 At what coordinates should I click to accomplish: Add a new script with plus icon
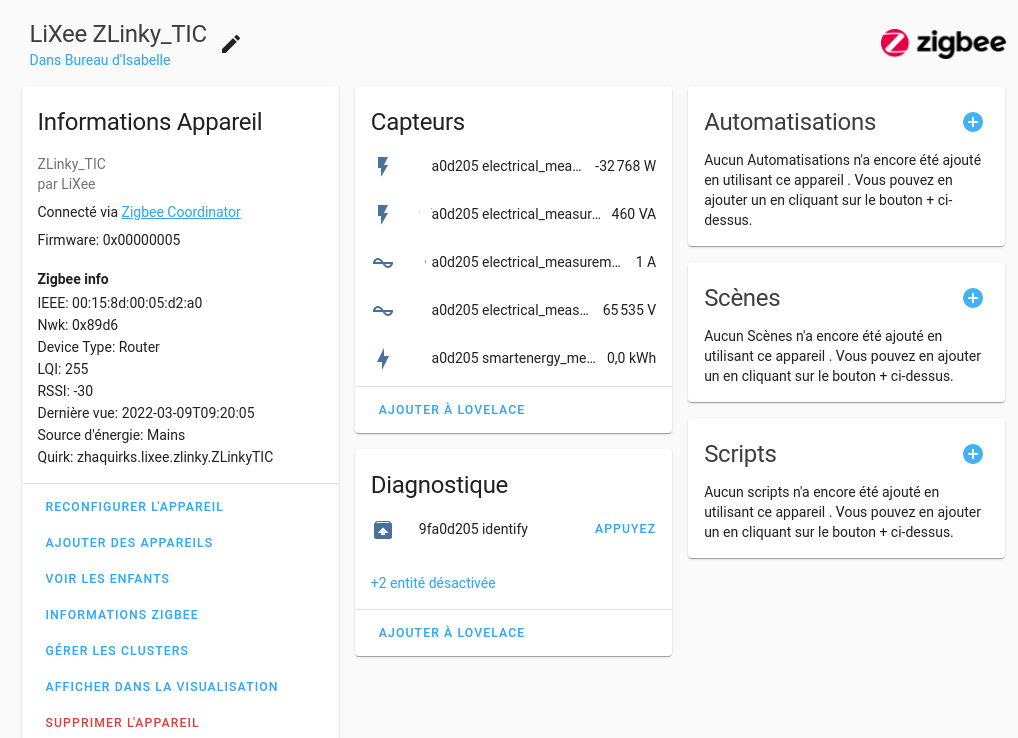973,454
